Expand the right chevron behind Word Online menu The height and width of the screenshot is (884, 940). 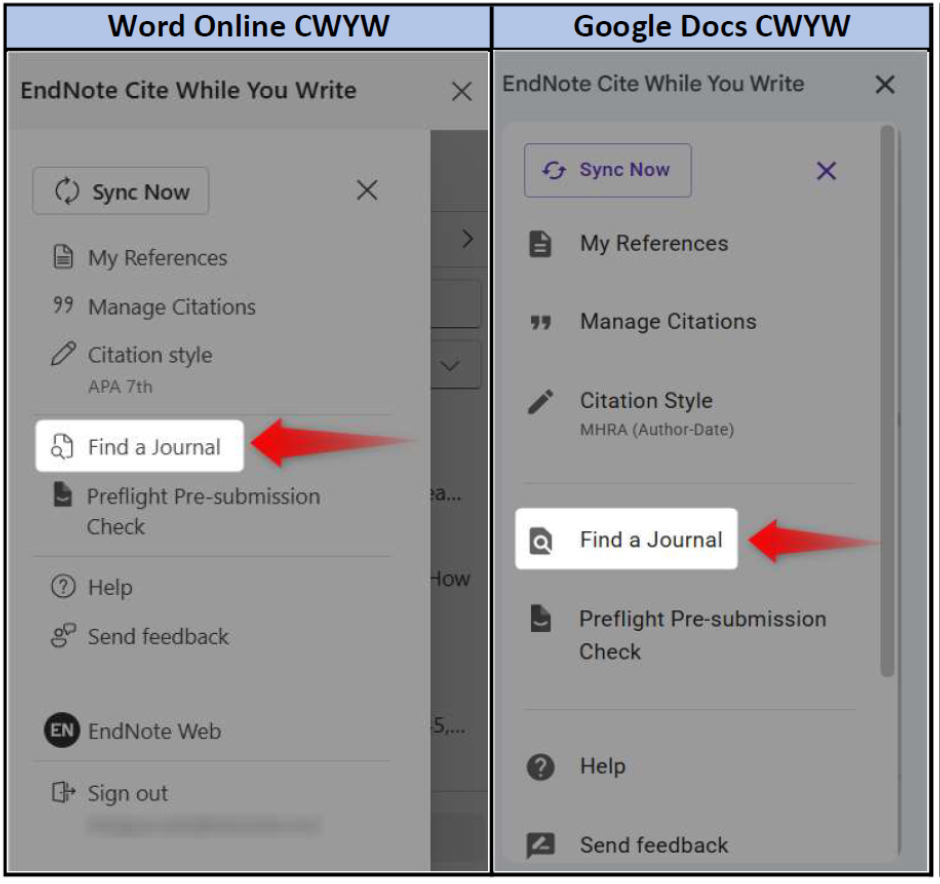(x=468, y=239)
